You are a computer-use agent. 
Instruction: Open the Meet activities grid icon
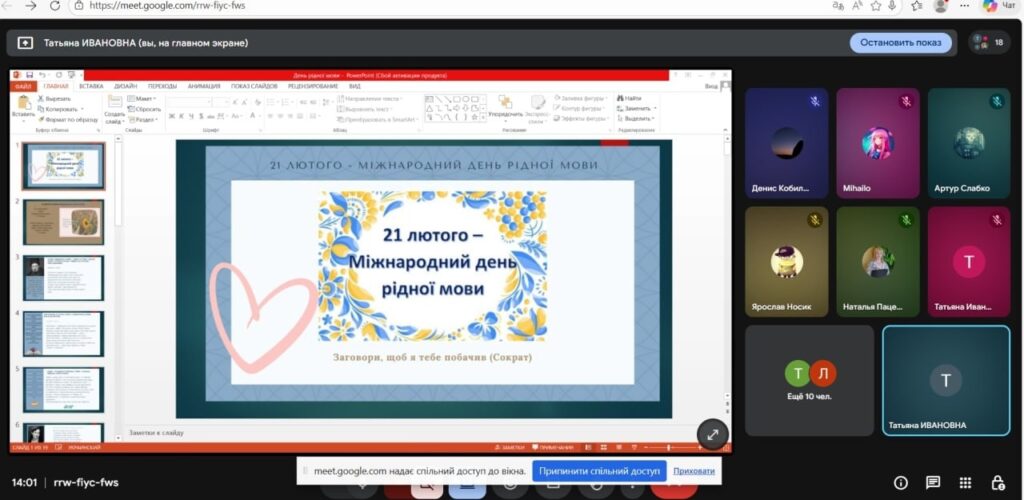click(x=965, y=483)
